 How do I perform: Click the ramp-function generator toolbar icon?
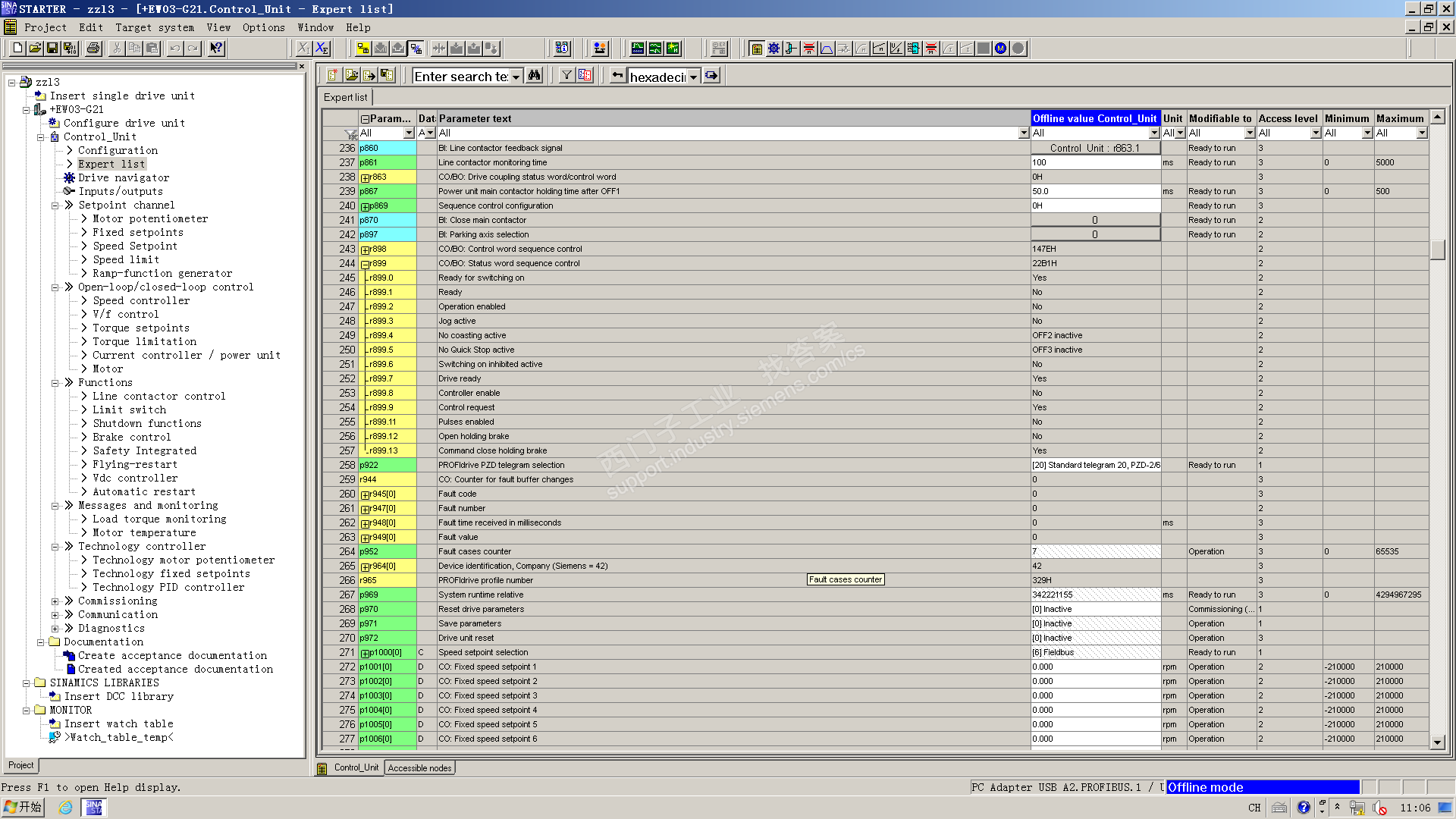827,49
